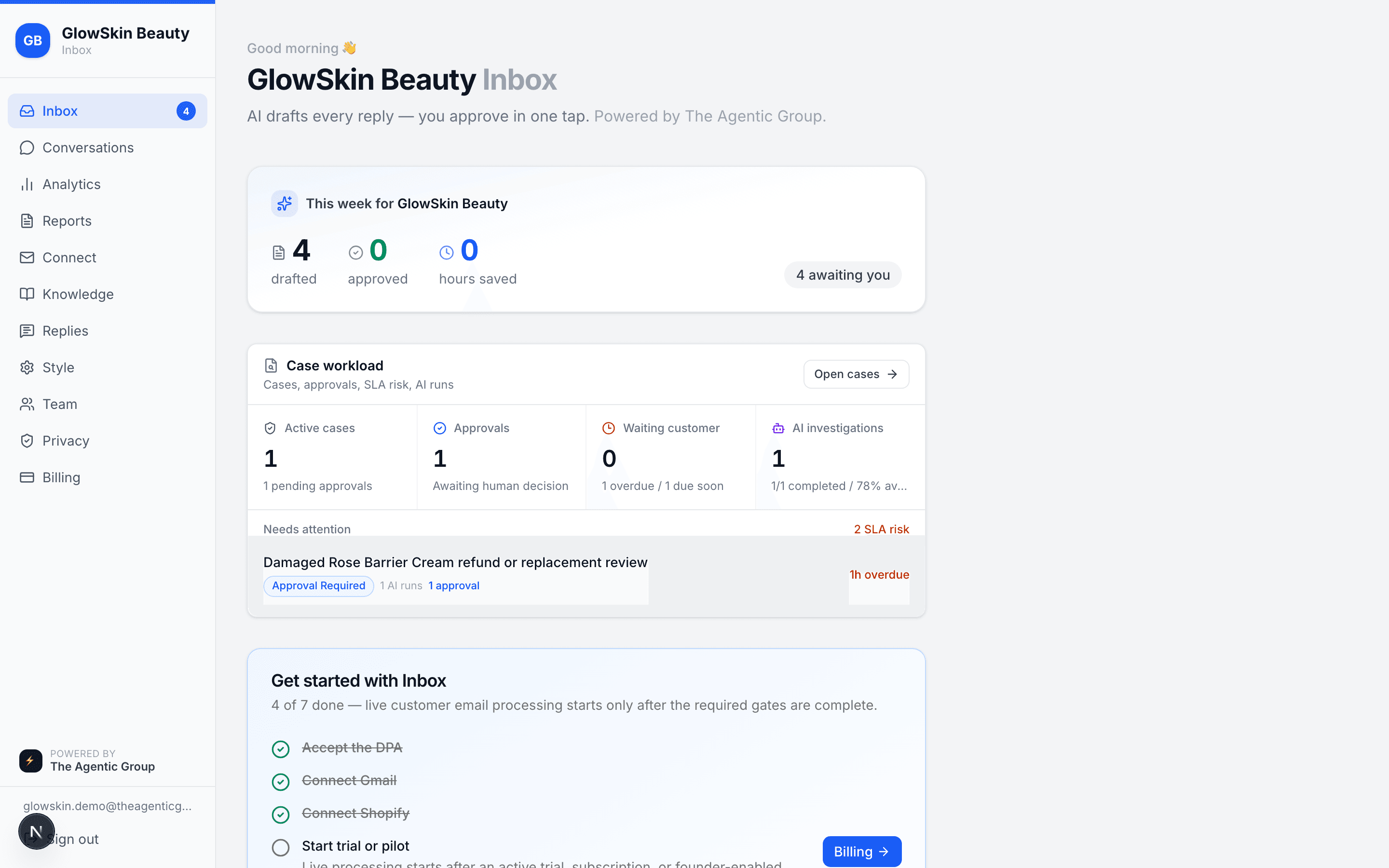Click the sparkle icon beside This week
Viewport: 1389px width, 868px height.
(284, 204)
